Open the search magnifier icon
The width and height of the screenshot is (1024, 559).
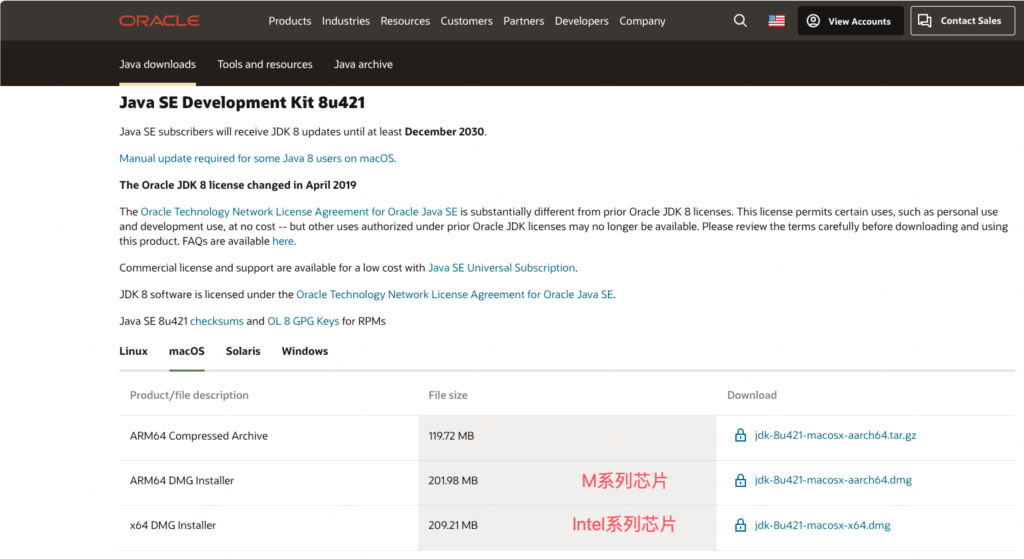tap(740, 21)
